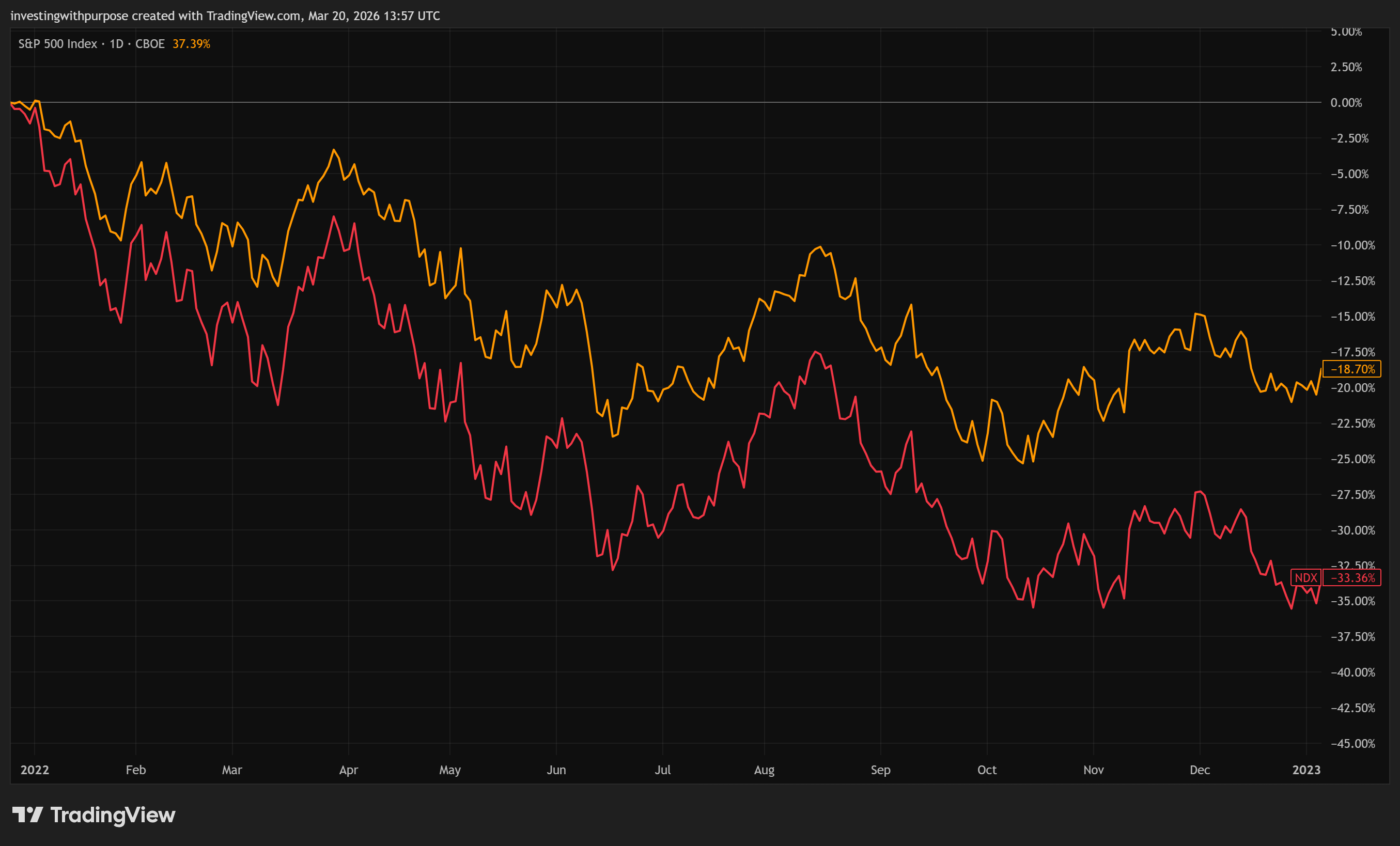Select the 2022 label on time axis

click(x=35, y=770)
